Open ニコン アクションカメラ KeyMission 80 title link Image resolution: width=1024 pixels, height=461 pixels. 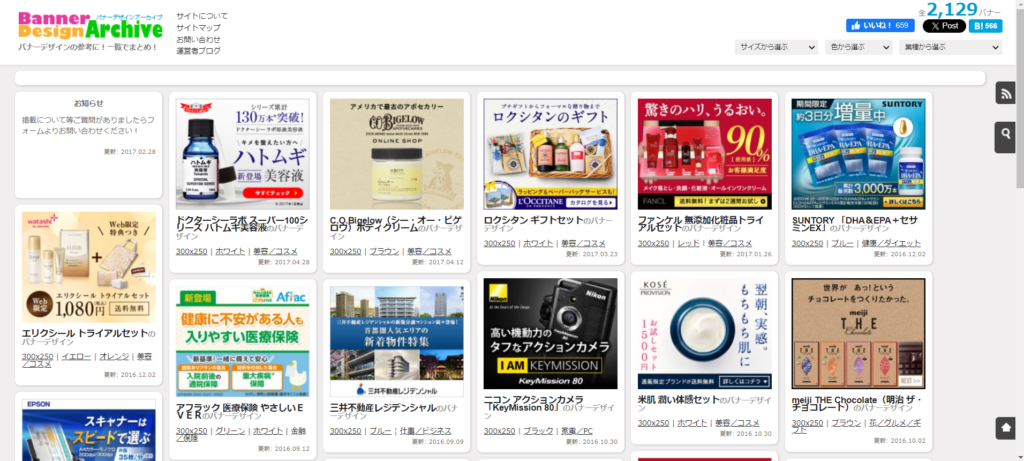tap(532, 403)
